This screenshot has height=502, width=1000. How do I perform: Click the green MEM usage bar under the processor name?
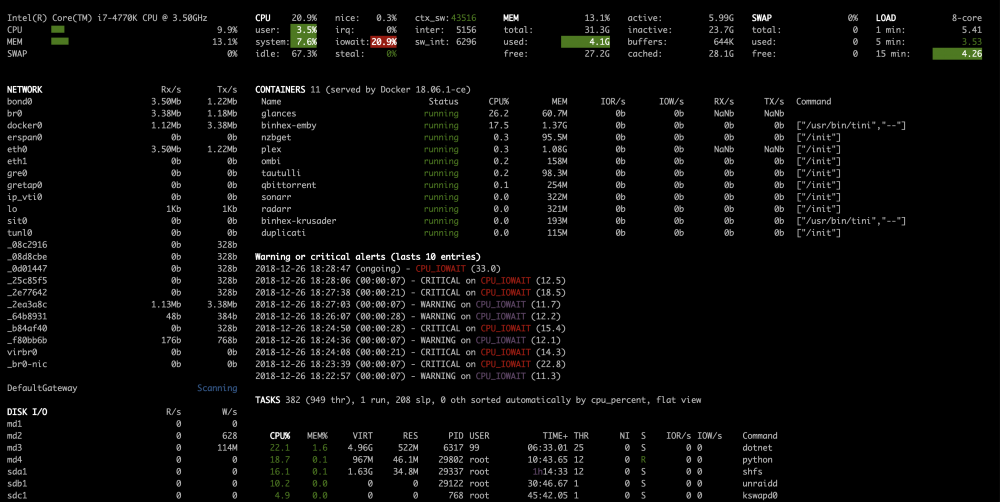pos(60,41)
